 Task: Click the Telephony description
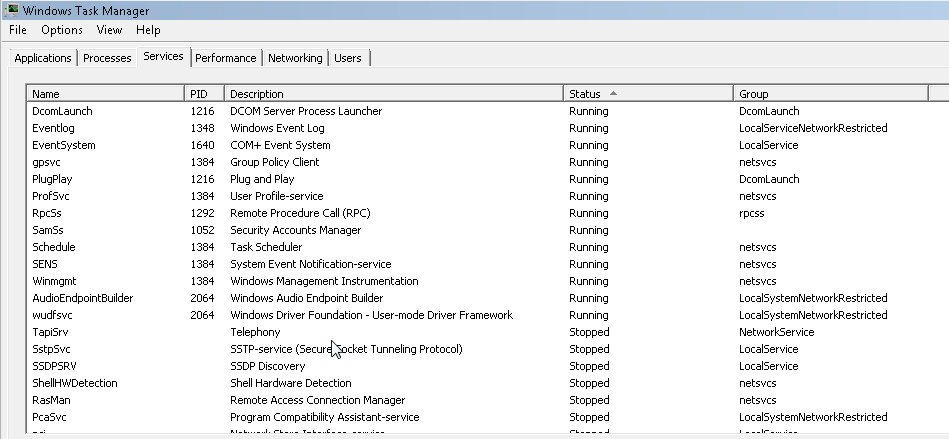(x=255, y=332)
